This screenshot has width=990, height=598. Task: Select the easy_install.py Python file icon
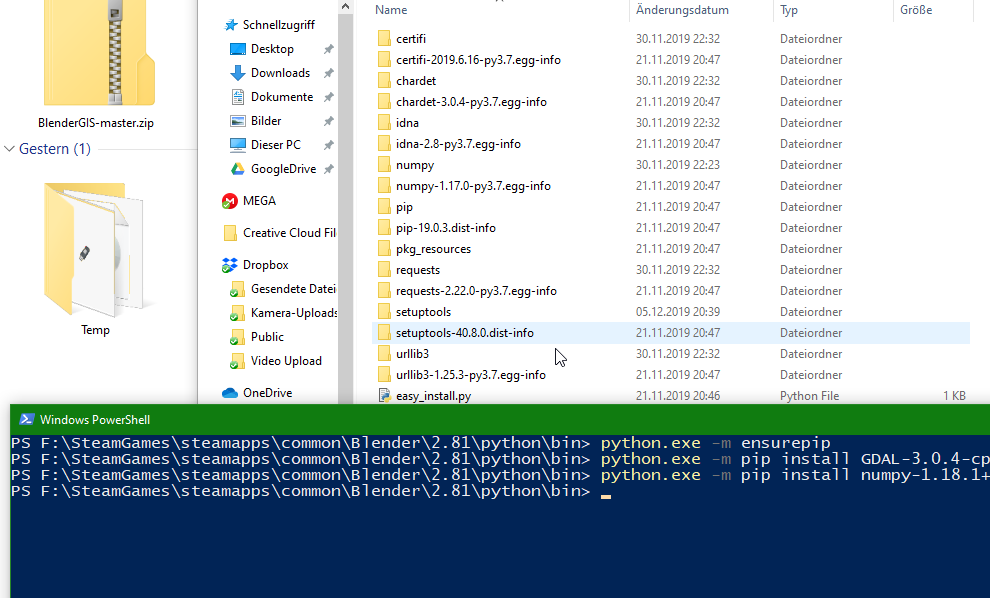(384, 395)
